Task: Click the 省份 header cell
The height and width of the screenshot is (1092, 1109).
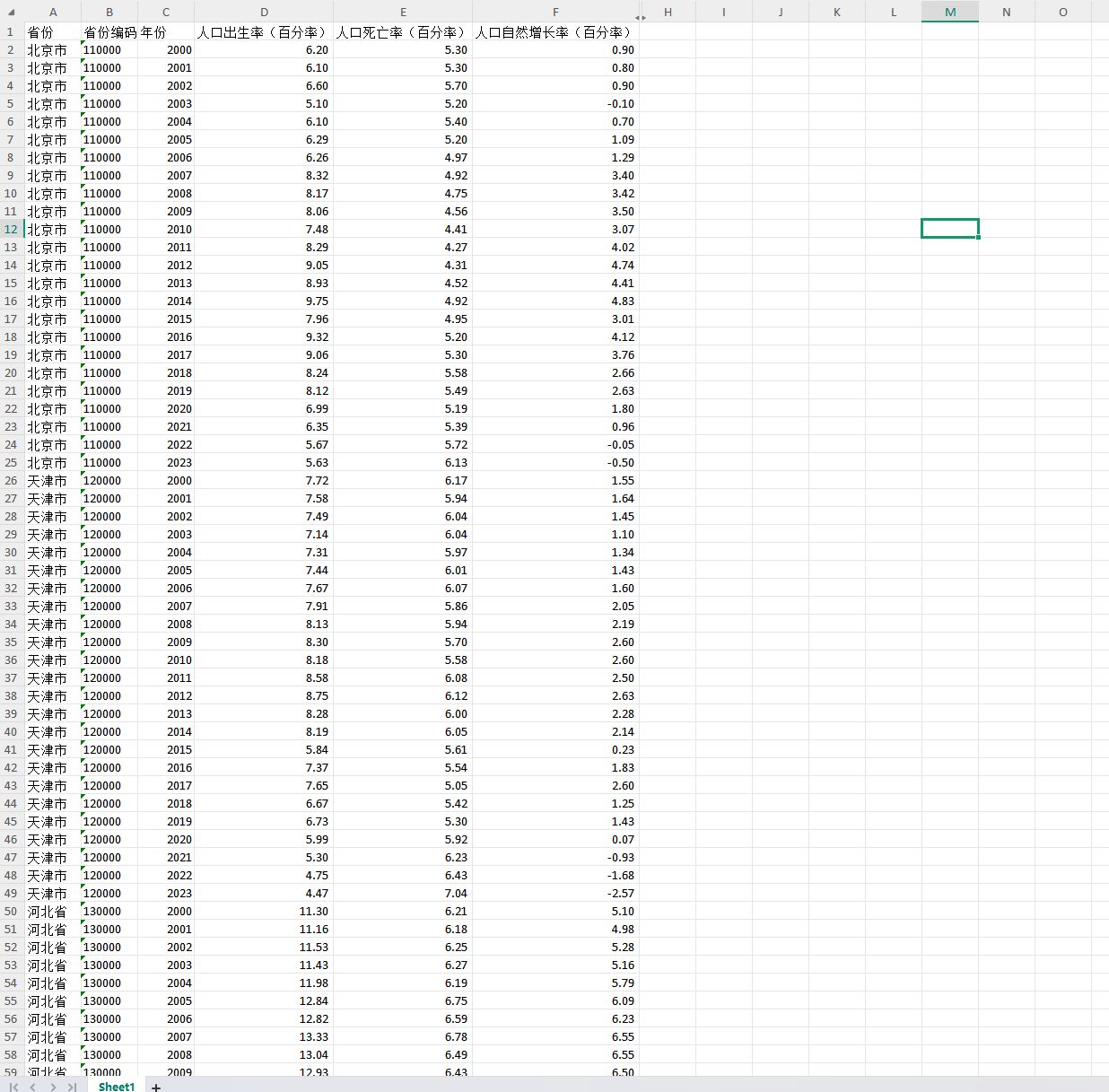Action: 53,31
